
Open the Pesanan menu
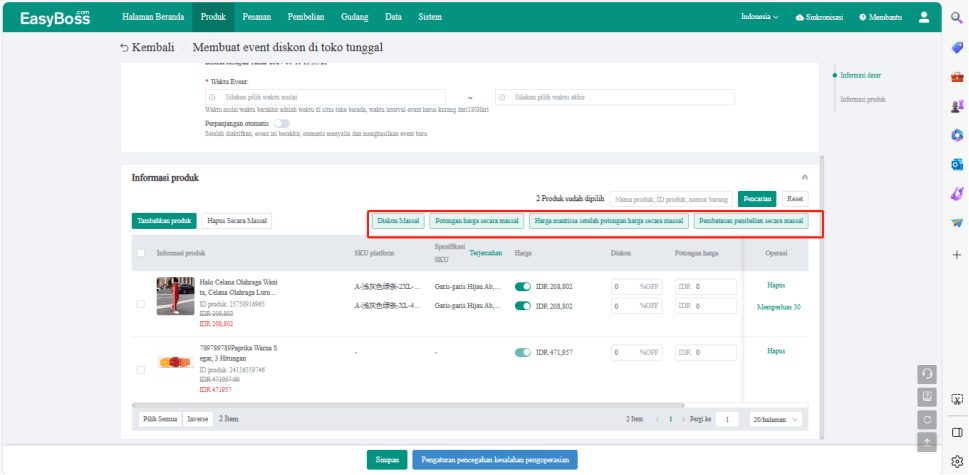click(256, 17)
